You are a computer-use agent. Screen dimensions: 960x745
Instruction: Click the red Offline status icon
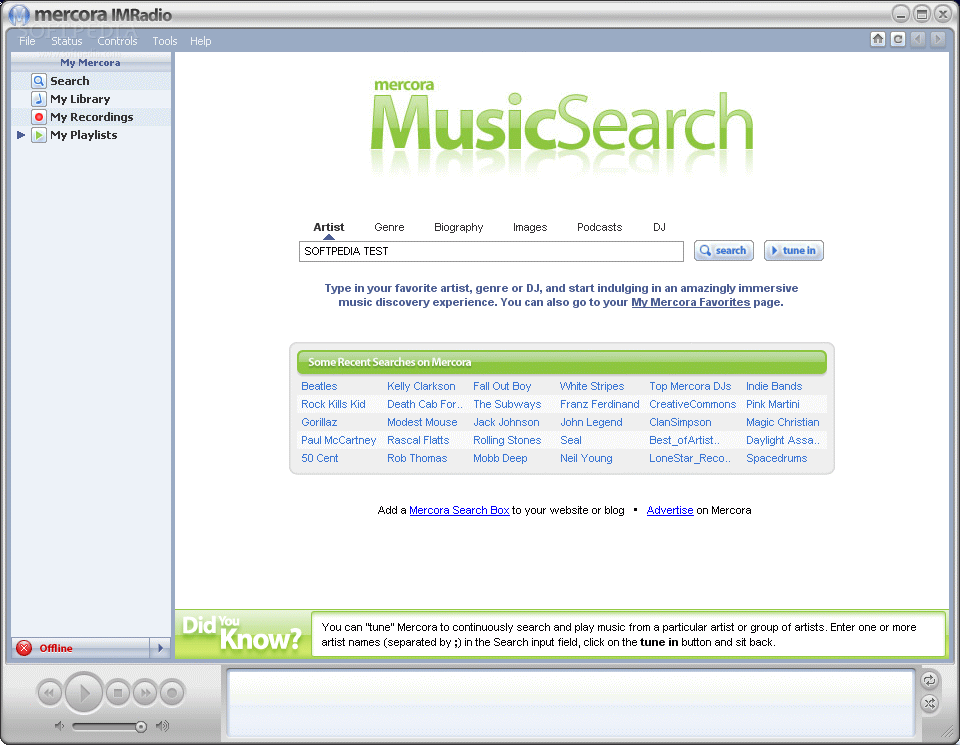pos(24,648)
